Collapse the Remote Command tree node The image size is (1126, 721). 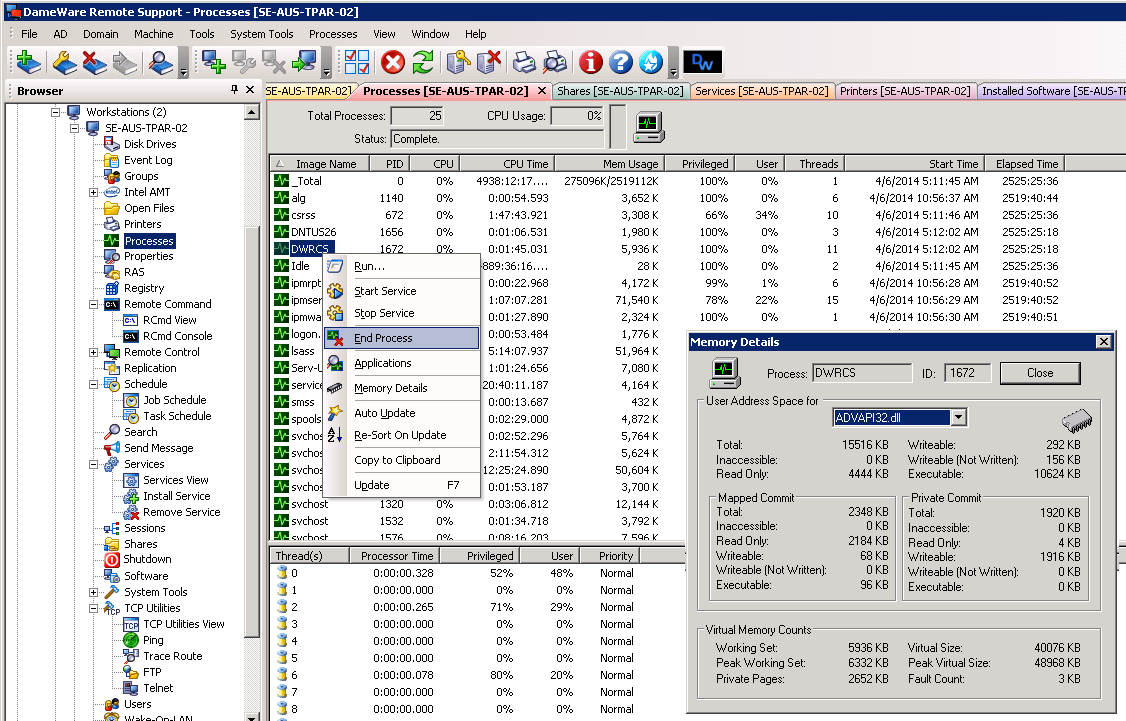[x=93, y=304]
